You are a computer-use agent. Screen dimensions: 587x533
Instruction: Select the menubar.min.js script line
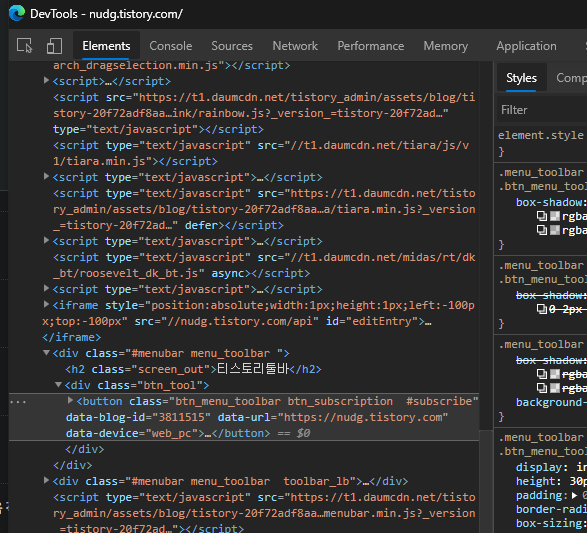tap(264, 513)
